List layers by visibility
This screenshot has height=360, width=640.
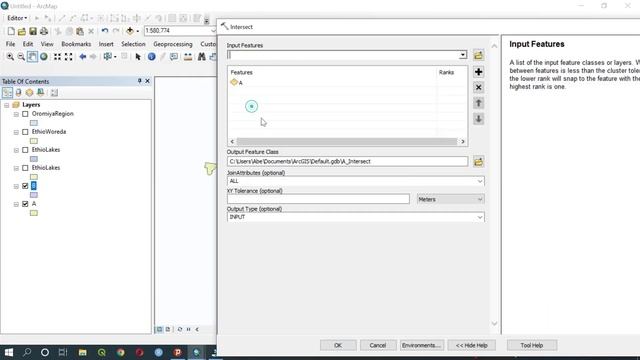29,93
